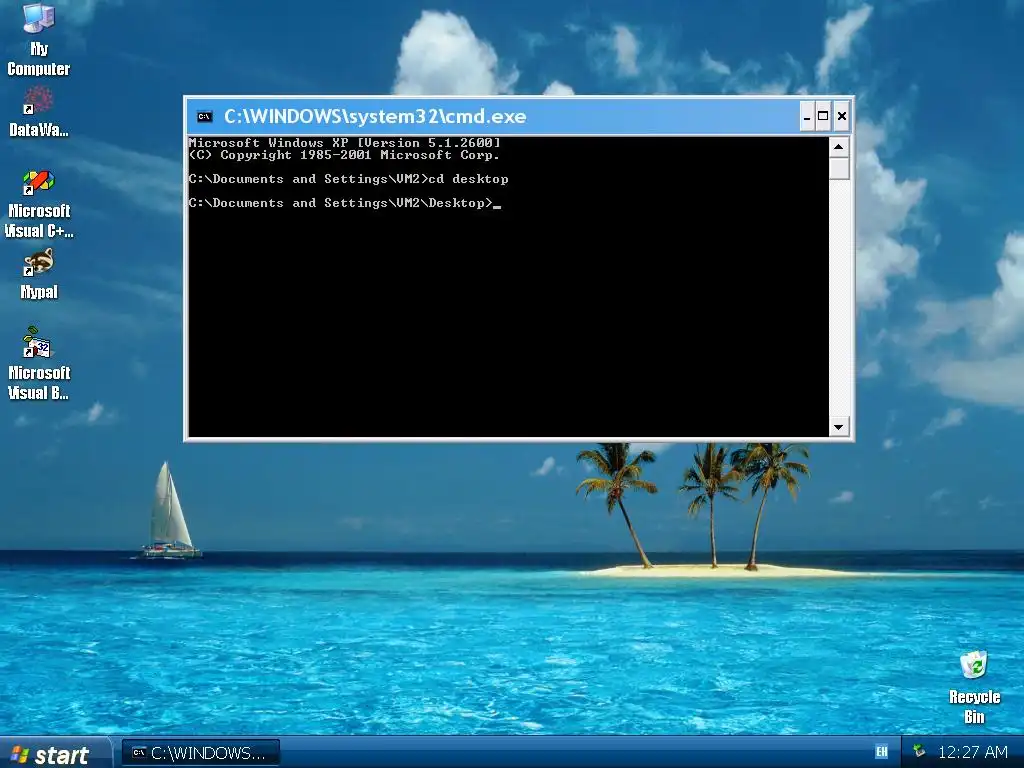1024x768 pixels.
Task: Click the EN language bar indicator
Action: 881,752
